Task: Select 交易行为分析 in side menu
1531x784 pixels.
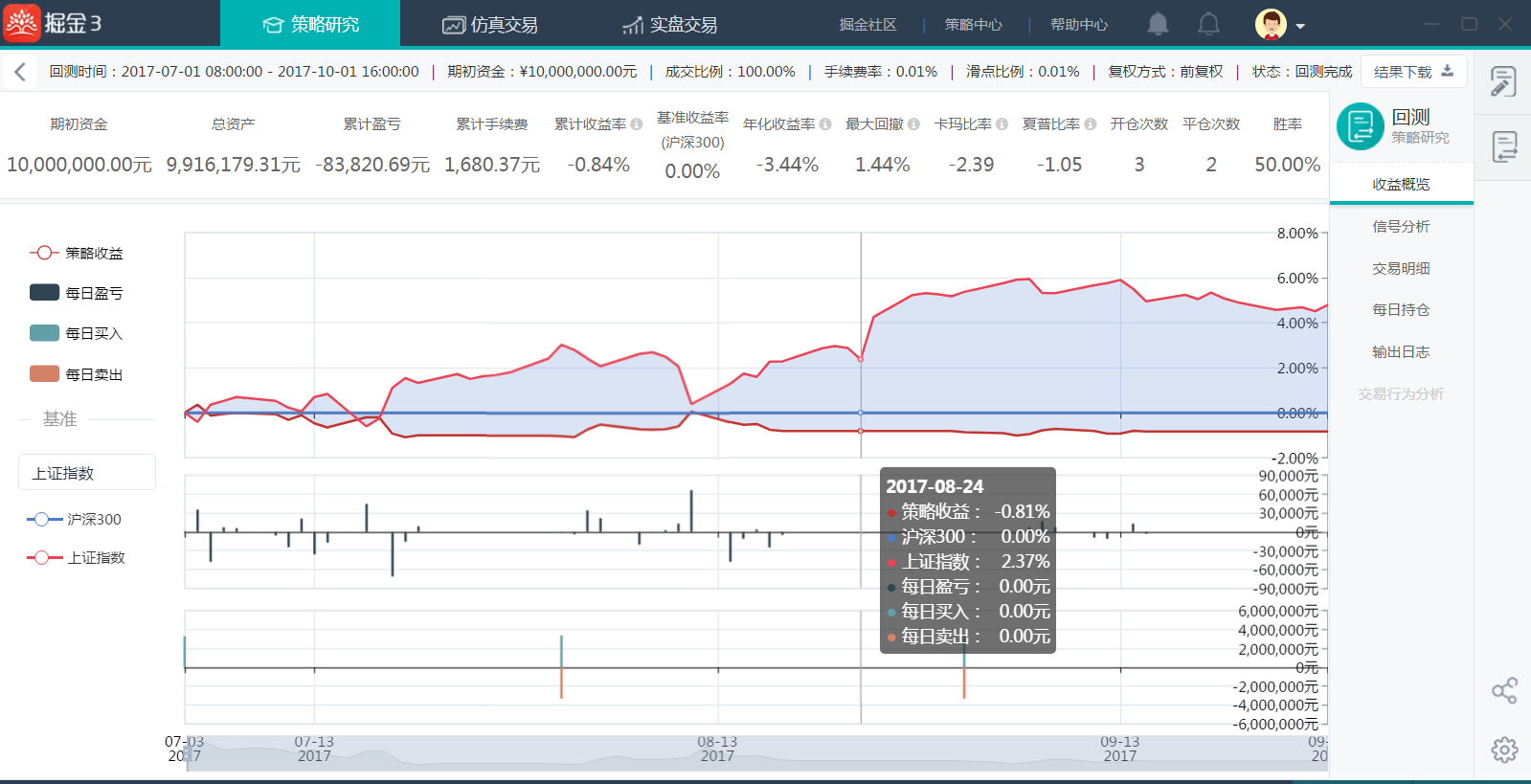Action: point(1401,393)
